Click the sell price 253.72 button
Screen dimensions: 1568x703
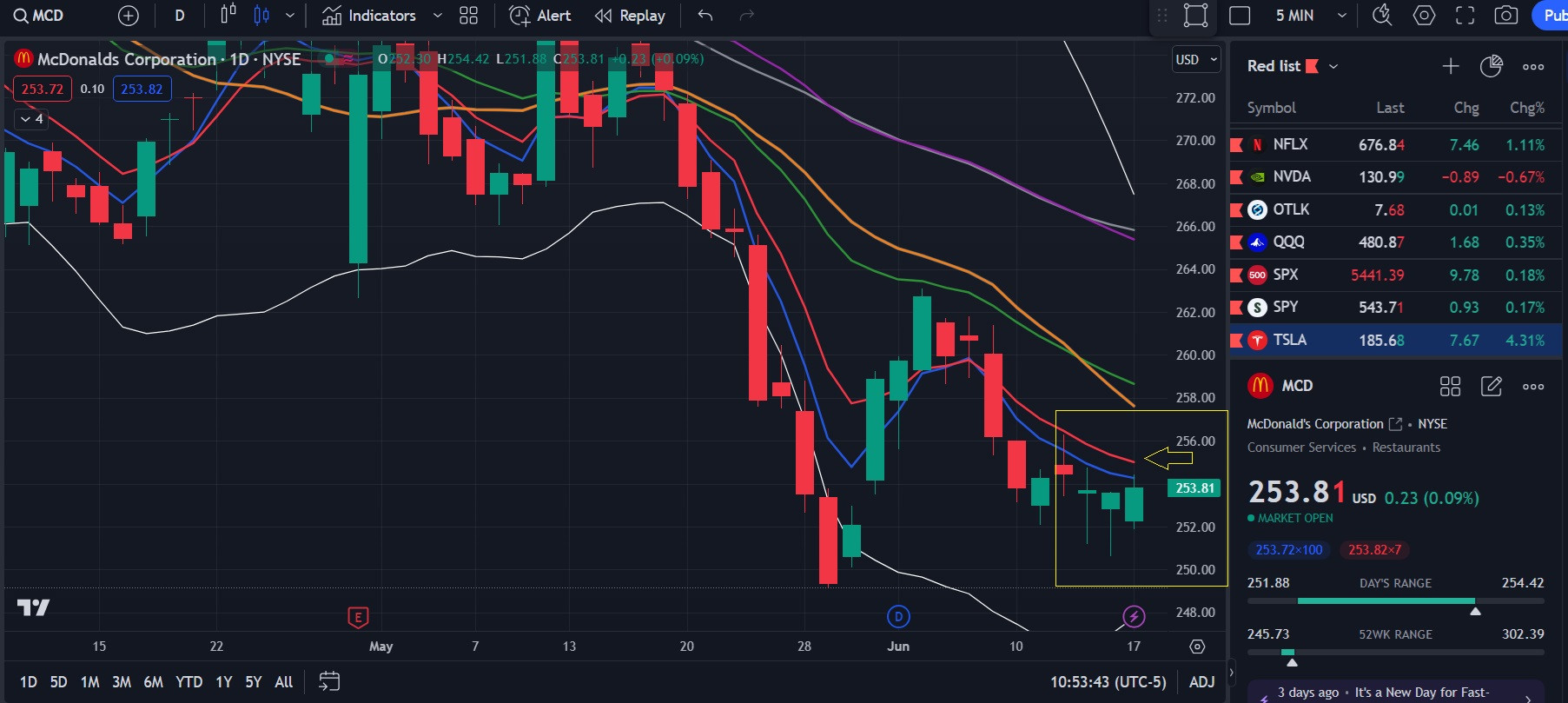tap(42, 89)
